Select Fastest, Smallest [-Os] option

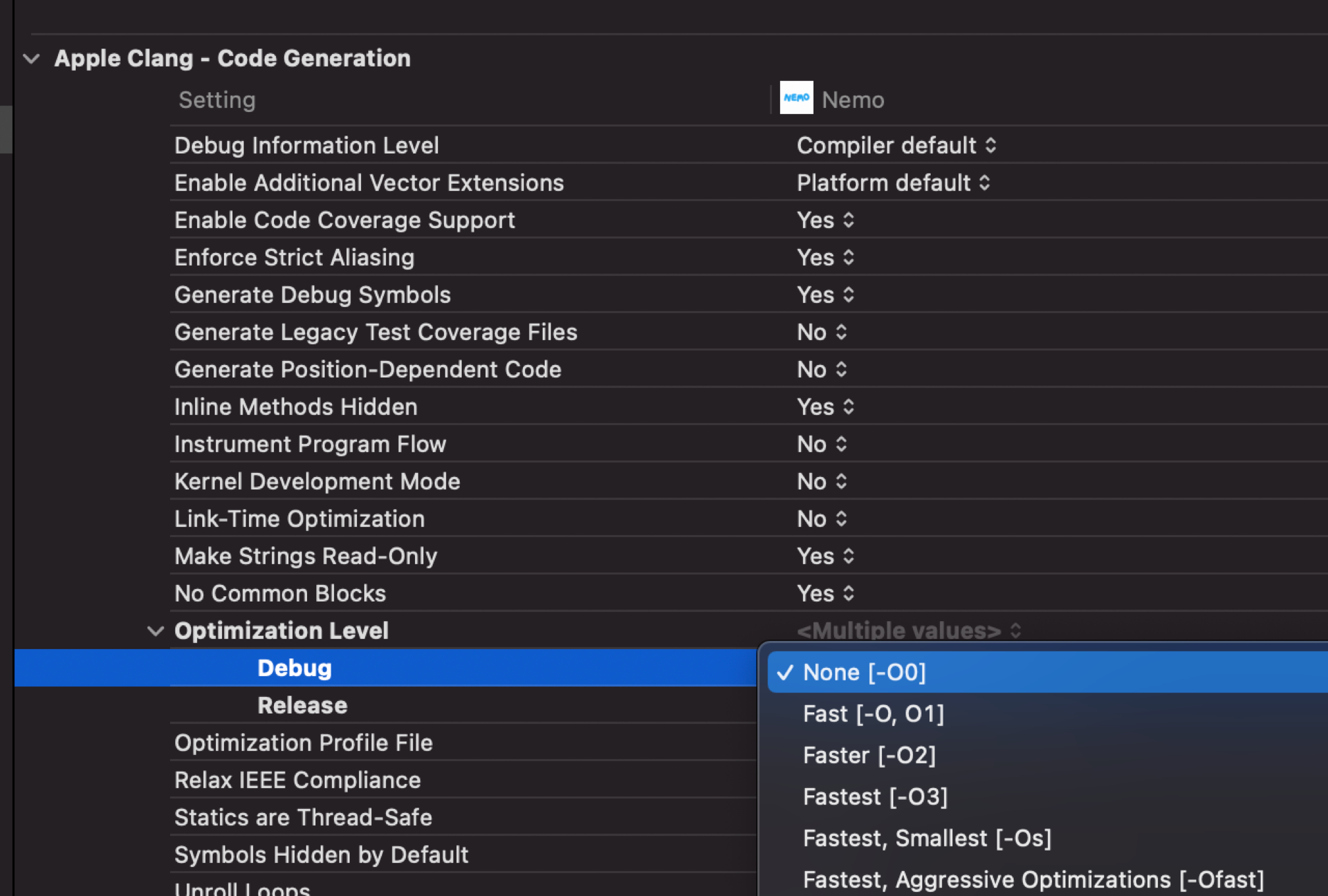pyautogui.click(x=927, y=839)
